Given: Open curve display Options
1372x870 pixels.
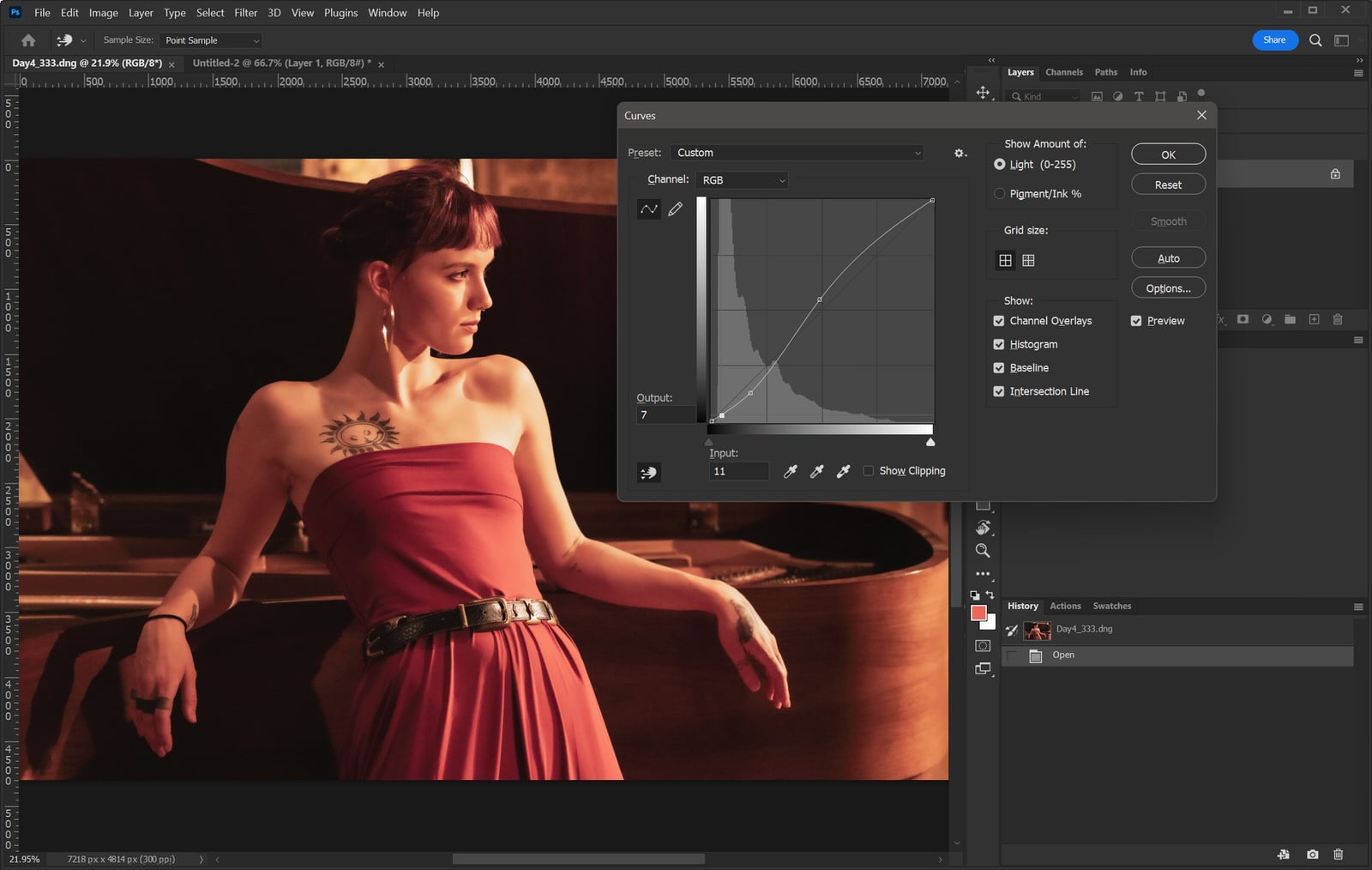Looking at the screenshot, I should (1168, 287).
